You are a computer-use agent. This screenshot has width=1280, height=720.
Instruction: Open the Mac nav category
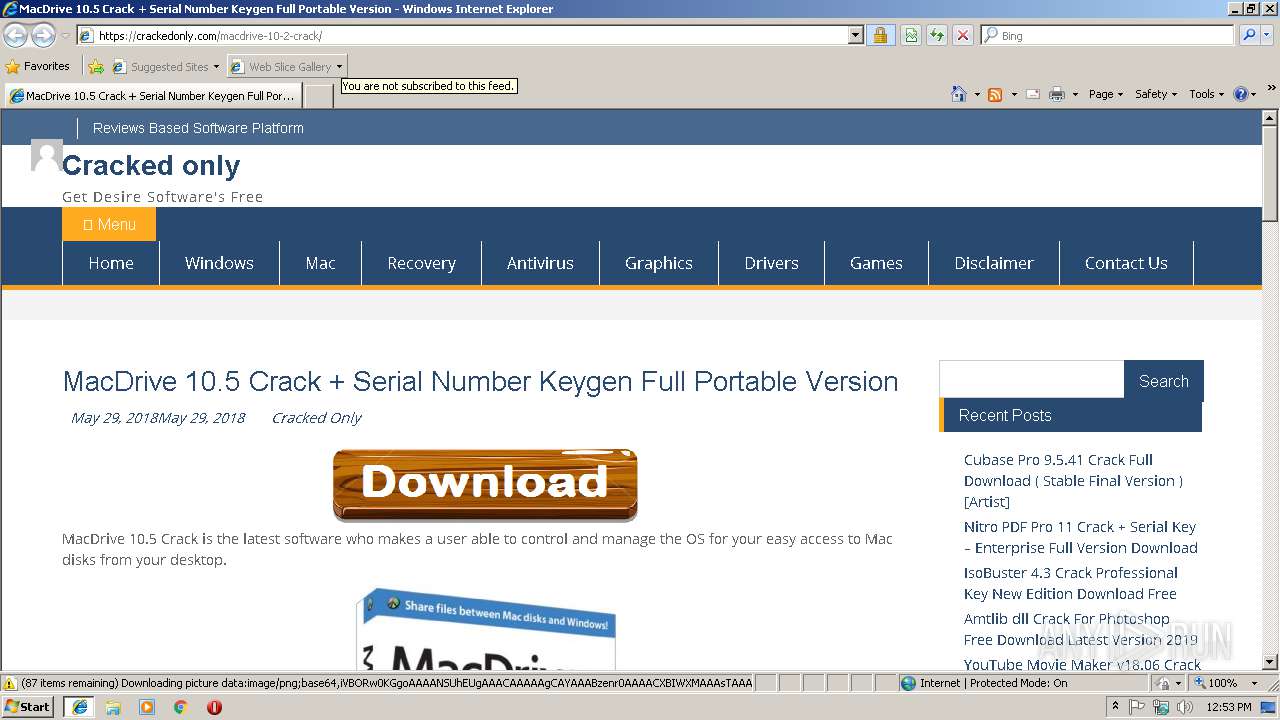(320, 263)
